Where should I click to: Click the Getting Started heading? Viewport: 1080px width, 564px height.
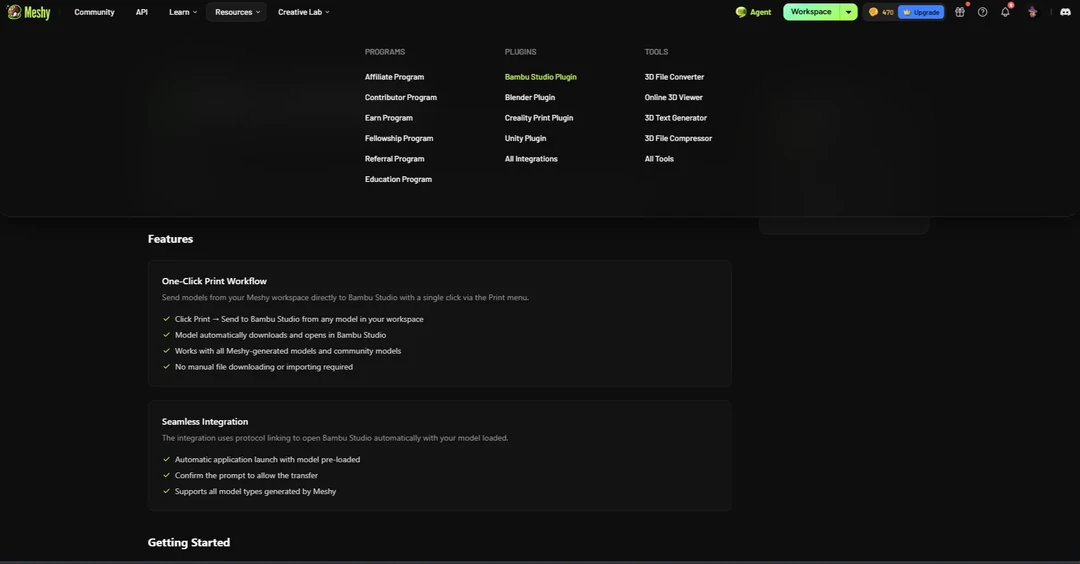(x=189, y=543)
